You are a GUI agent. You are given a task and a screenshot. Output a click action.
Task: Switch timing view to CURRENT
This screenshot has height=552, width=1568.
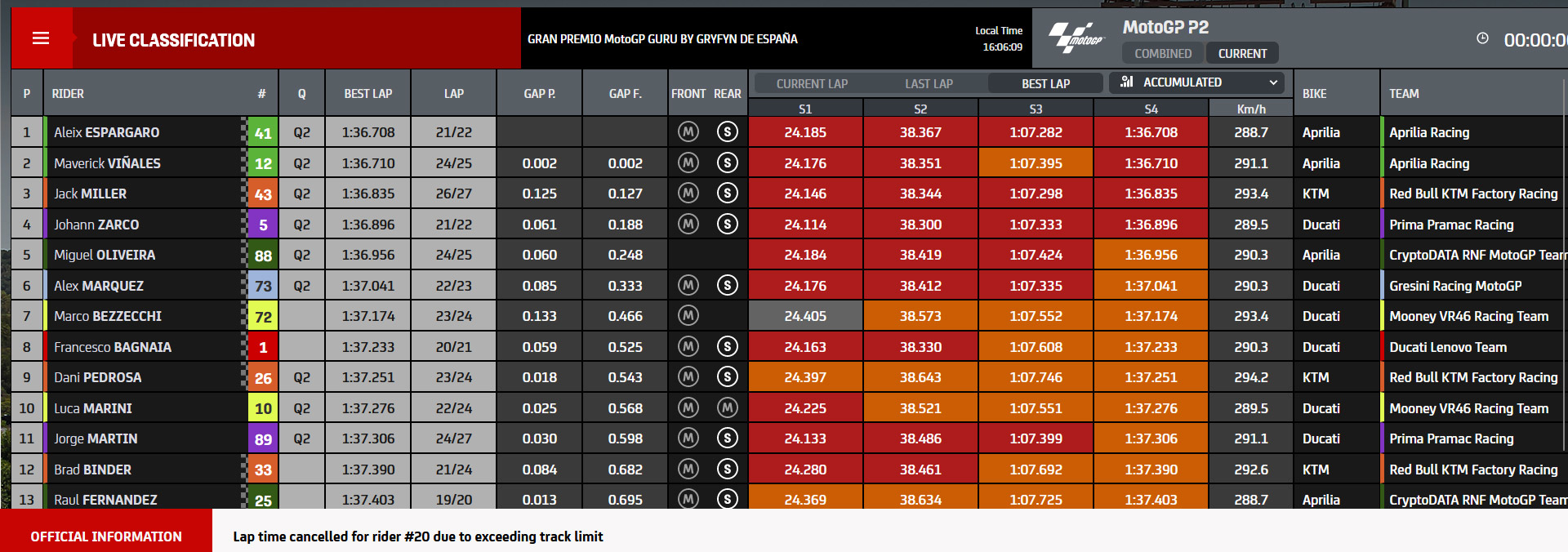coord(1242,53)
